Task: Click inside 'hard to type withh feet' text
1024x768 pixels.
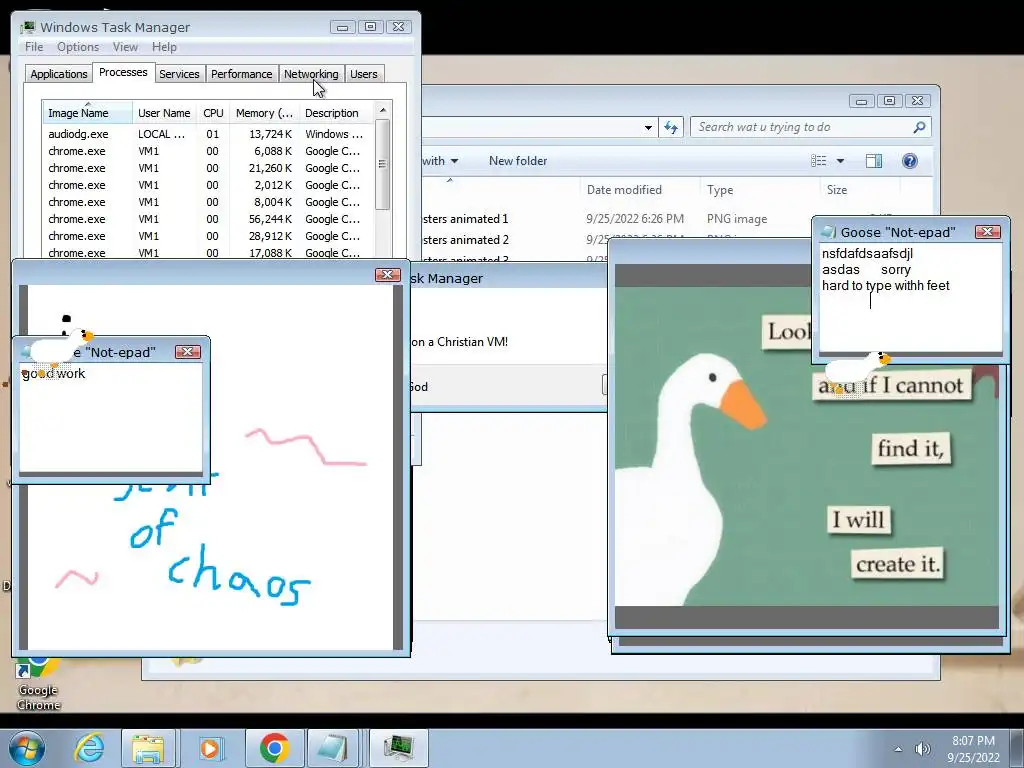Action: pyautogui.click(x=886, y=285)
